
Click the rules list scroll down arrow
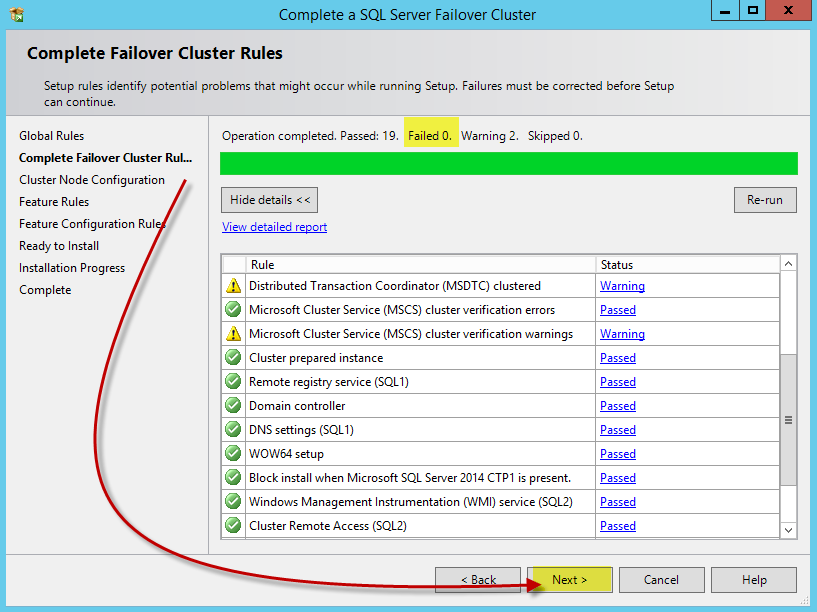pos(788,530)
